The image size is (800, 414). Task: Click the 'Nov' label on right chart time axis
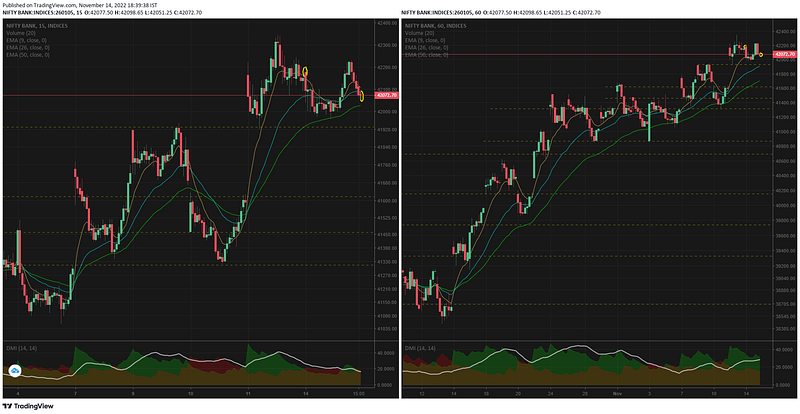tap(616, 394)
